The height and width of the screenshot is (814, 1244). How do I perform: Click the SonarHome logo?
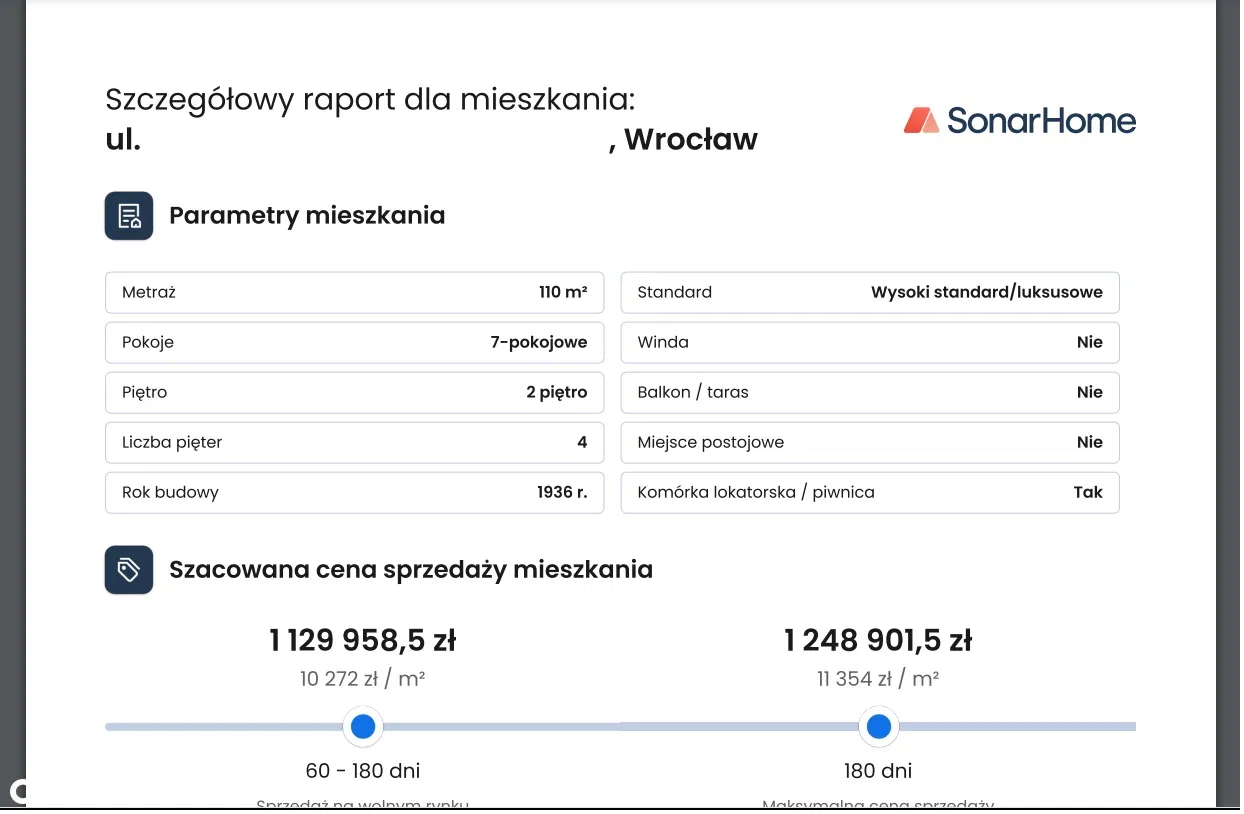pyautogui.click(x=1019, y=121)
